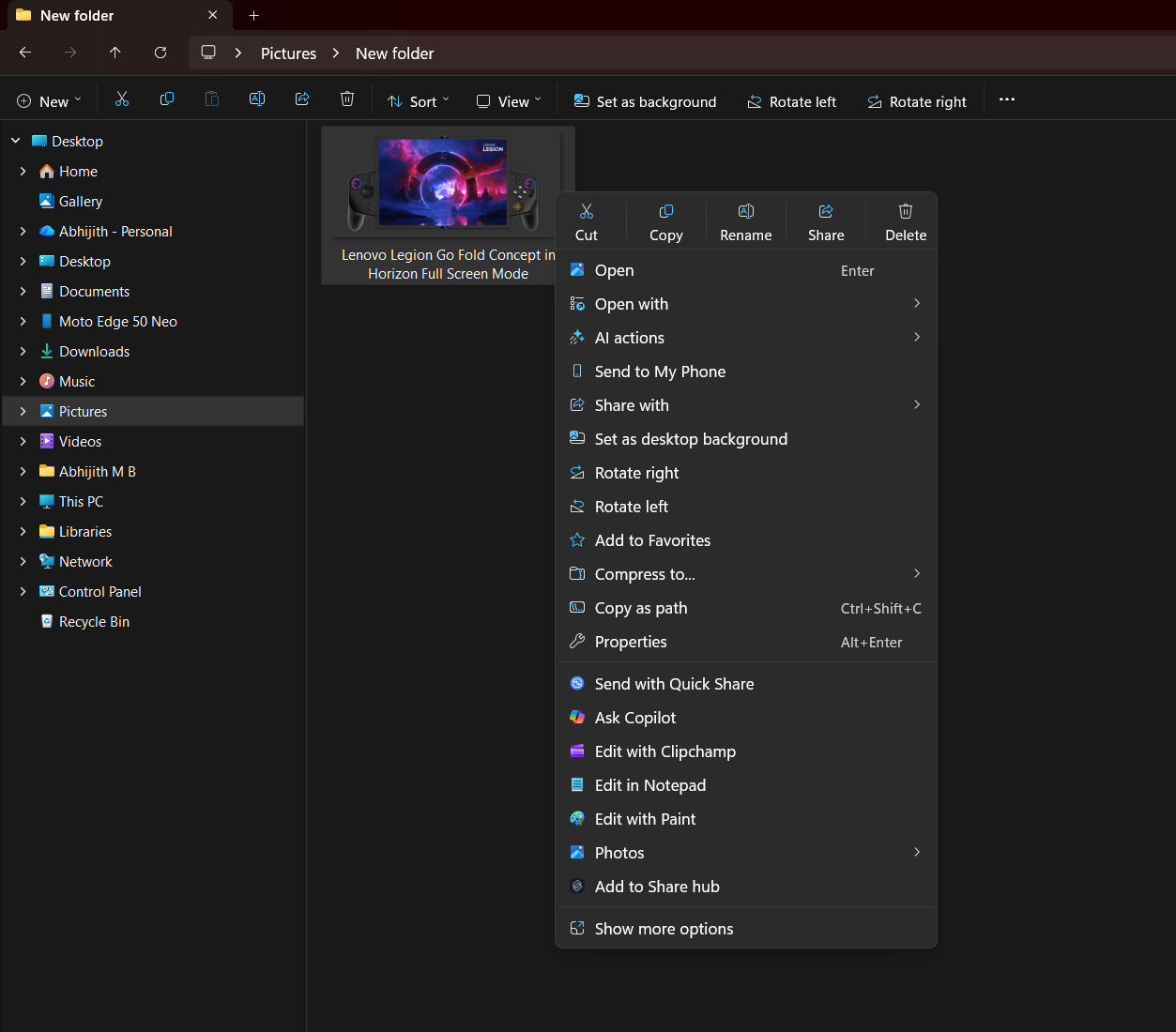The height and width of the screenshot is (1032, 1176).
Task: Open the View dropdown
Action: (507, 100)
